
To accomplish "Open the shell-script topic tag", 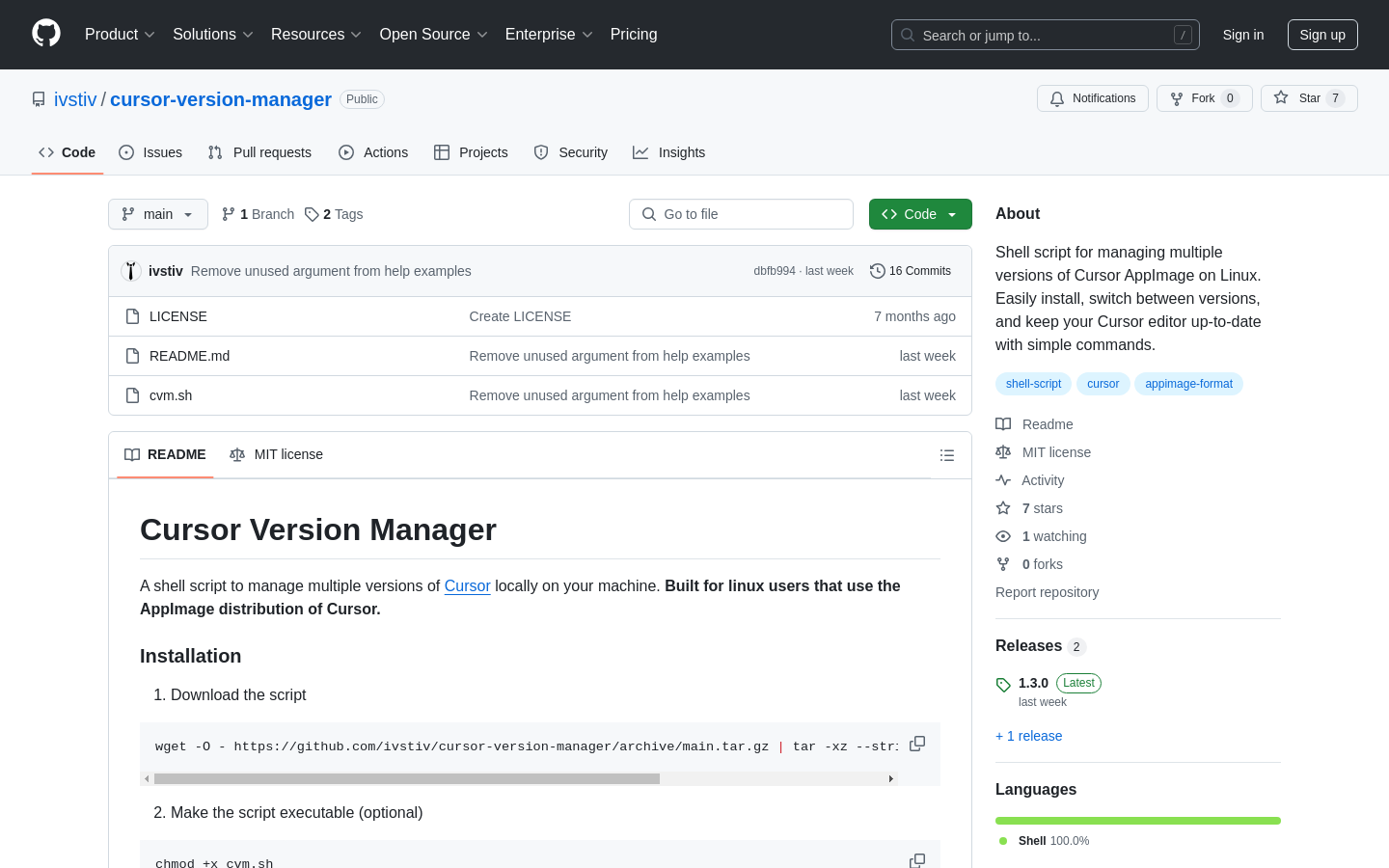I will click(1033, 384).
